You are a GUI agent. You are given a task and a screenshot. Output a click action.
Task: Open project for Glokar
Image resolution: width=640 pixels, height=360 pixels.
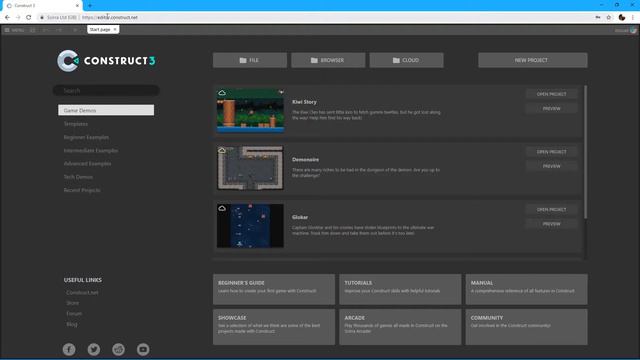tap(551, 209)
